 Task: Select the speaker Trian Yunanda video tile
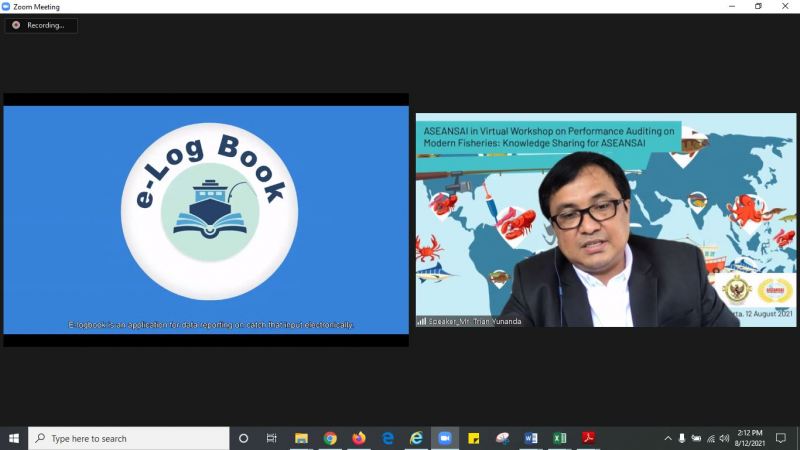[606, 220]
